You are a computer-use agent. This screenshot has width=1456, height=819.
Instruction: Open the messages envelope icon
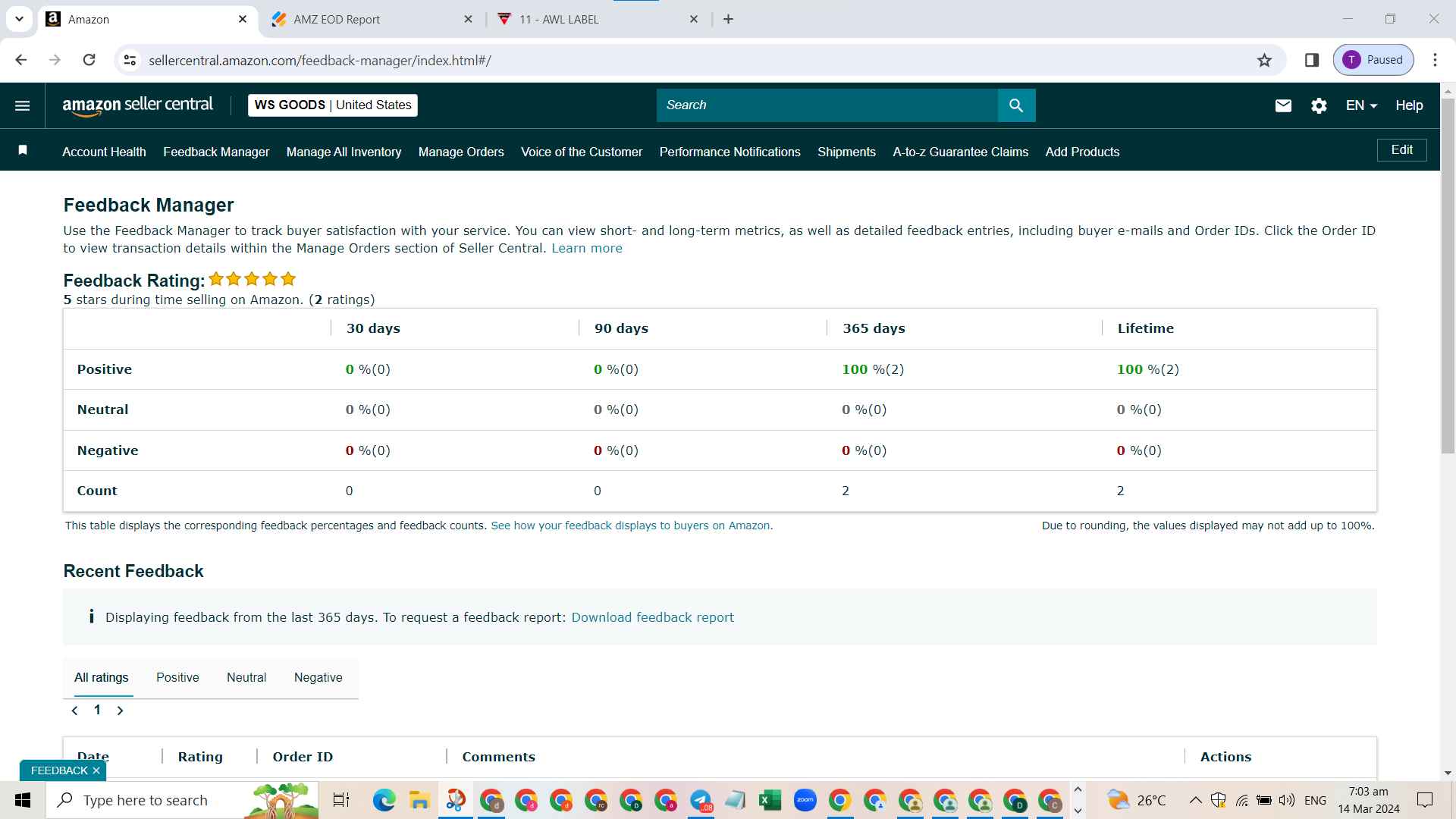tap(1283, 105)
